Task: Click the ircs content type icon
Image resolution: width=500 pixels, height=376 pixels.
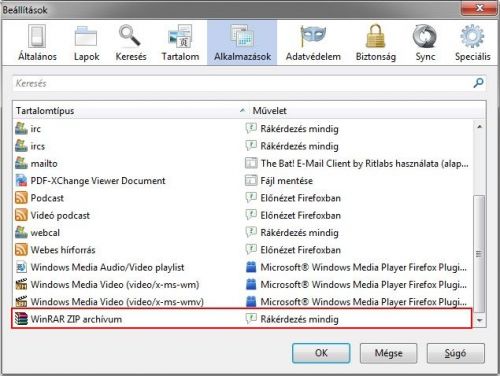Action: click(21, 146)
